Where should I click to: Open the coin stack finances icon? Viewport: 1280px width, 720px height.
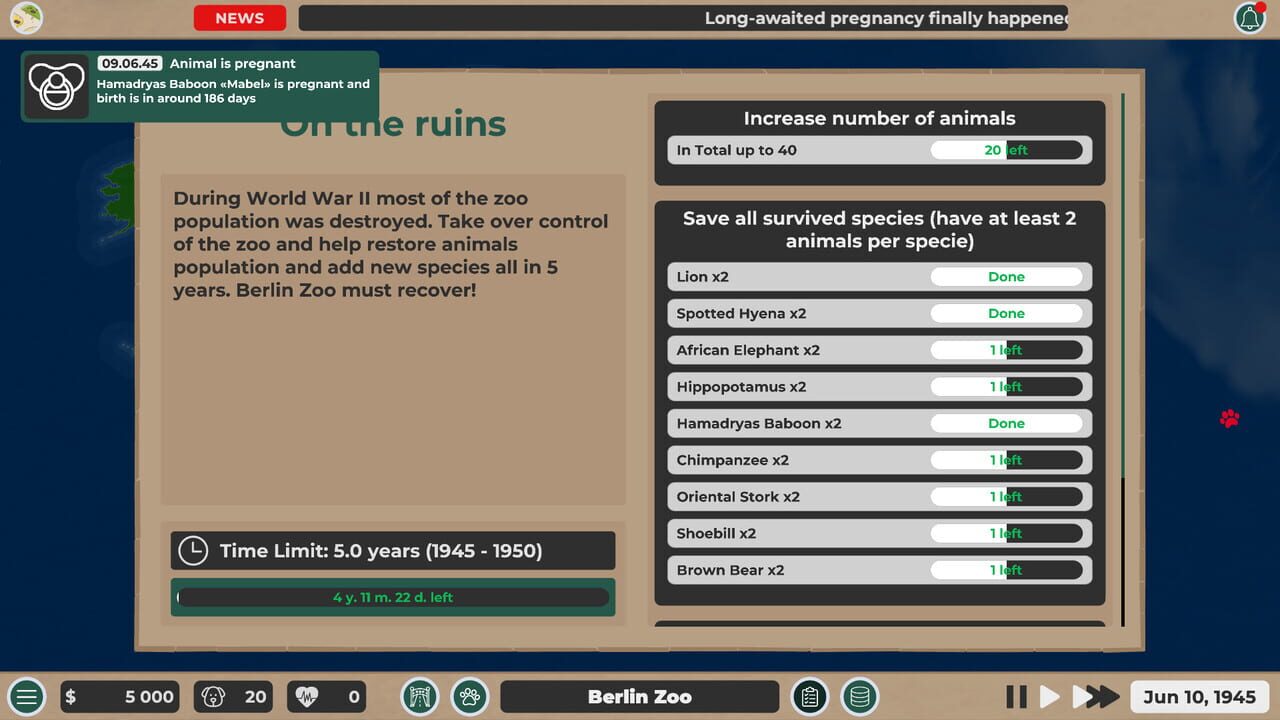click(859, 697)
